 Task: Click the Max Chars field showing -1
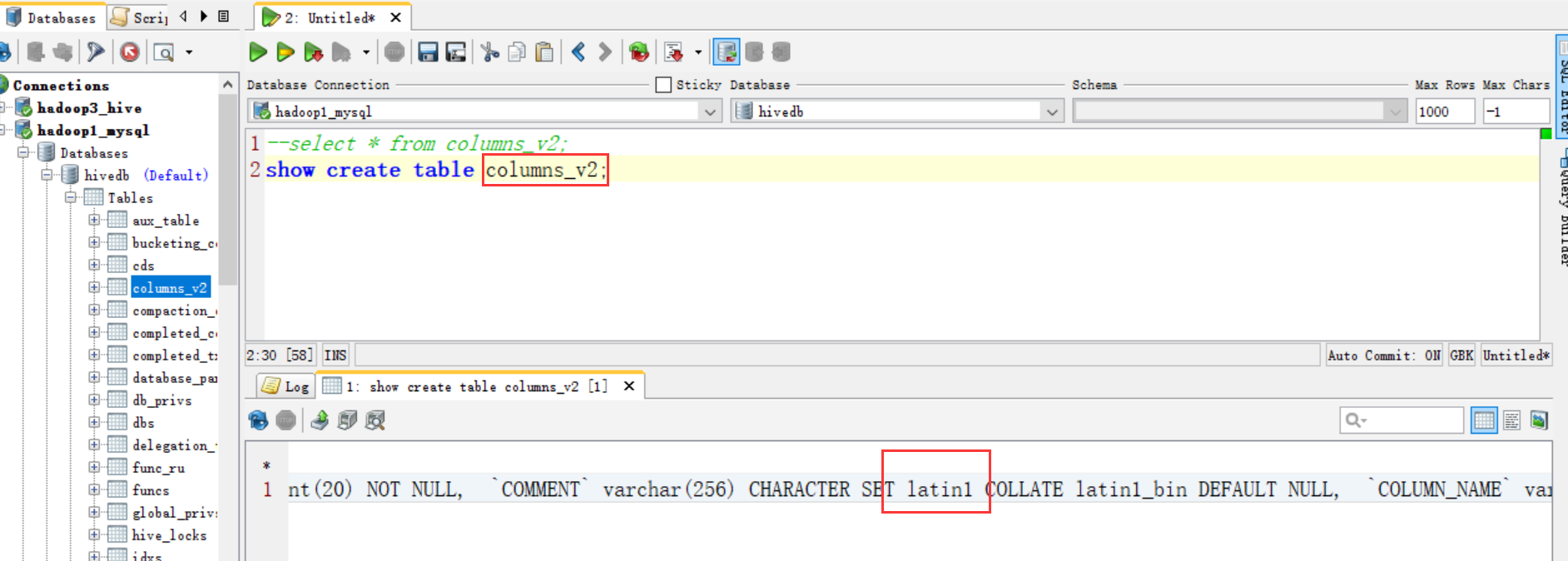[x=1516, y=111]
